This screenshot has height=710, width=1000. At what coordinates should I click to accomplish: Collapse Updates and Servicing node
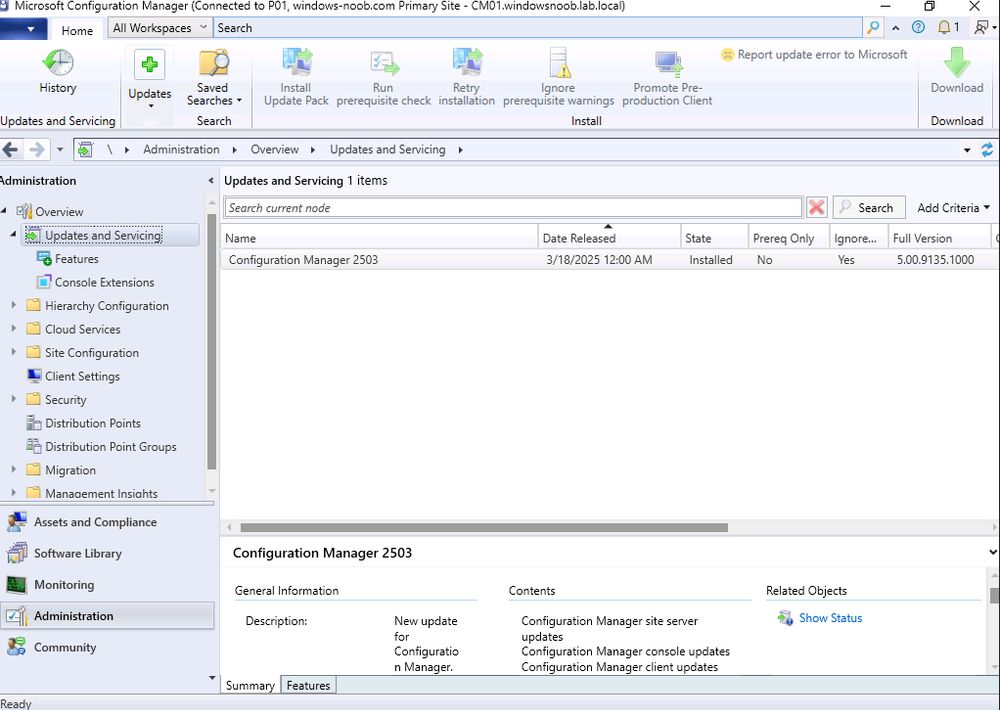[13, 235]
